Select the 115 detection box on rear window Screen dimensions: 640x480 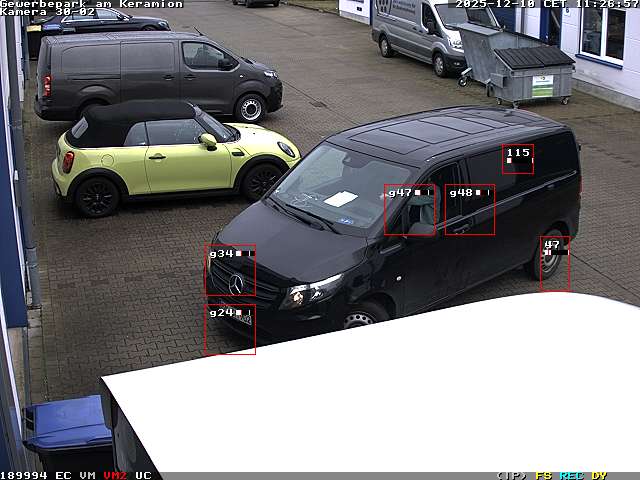point(518,159)
